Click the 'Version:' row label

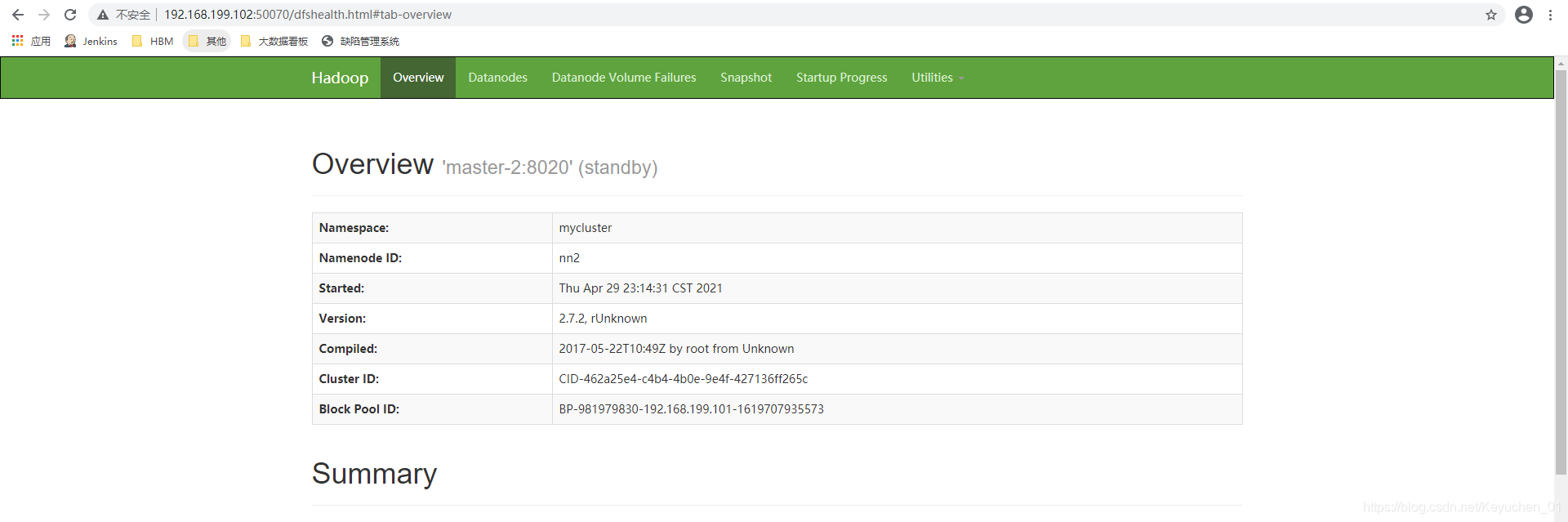(x=342, y=319)
